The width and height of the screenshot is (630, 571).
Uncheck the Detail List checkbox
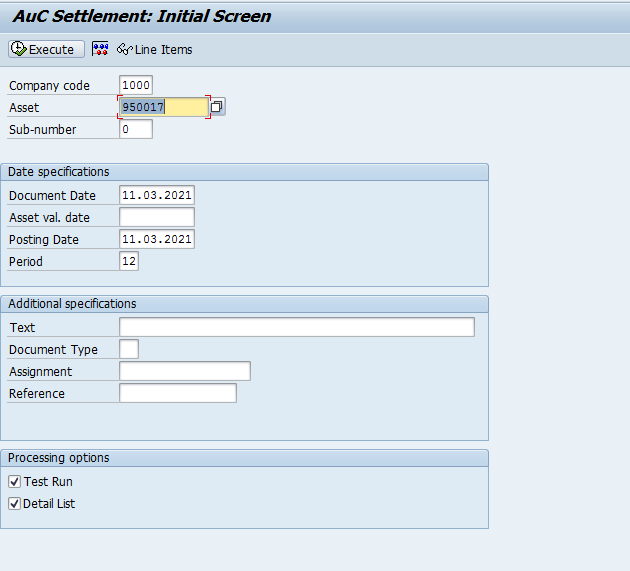point(14,503)
